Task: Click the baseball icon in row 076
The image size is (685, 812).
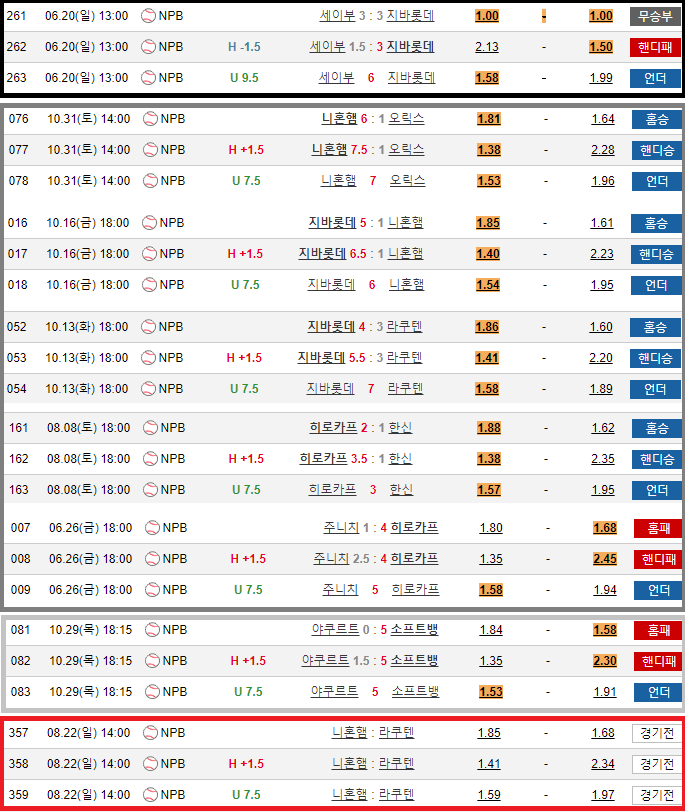Action: pyautogui.click(x=151, y=119)
